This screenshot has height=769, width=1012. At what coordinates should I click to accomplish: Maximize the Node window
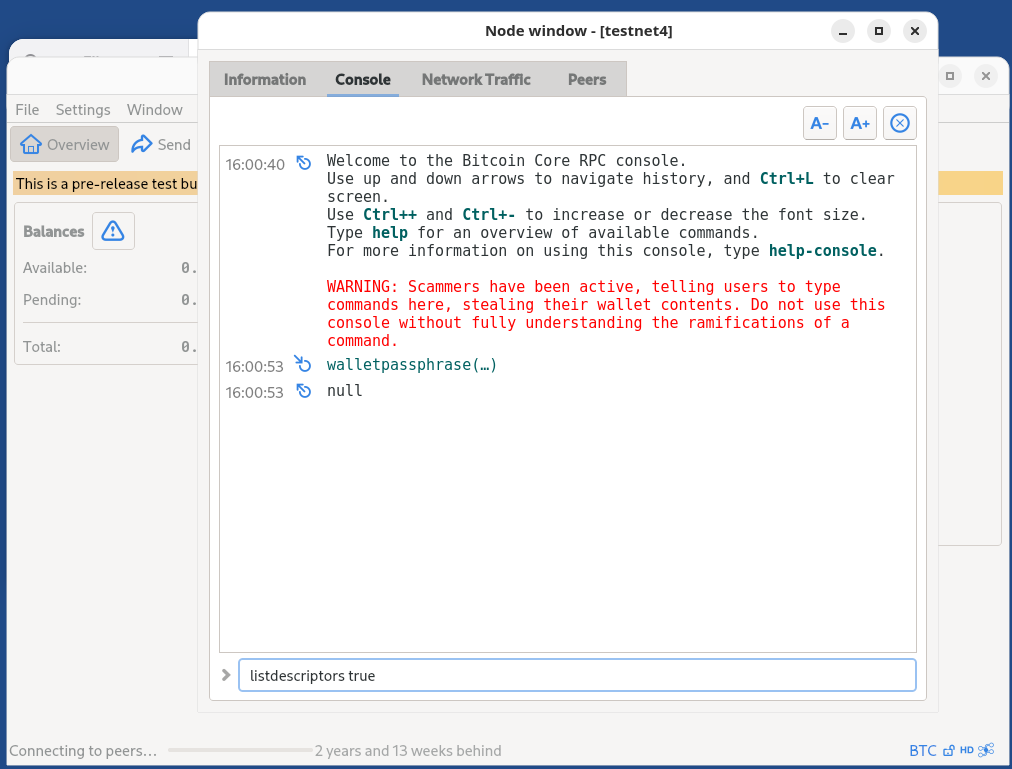tap(879, 31)
